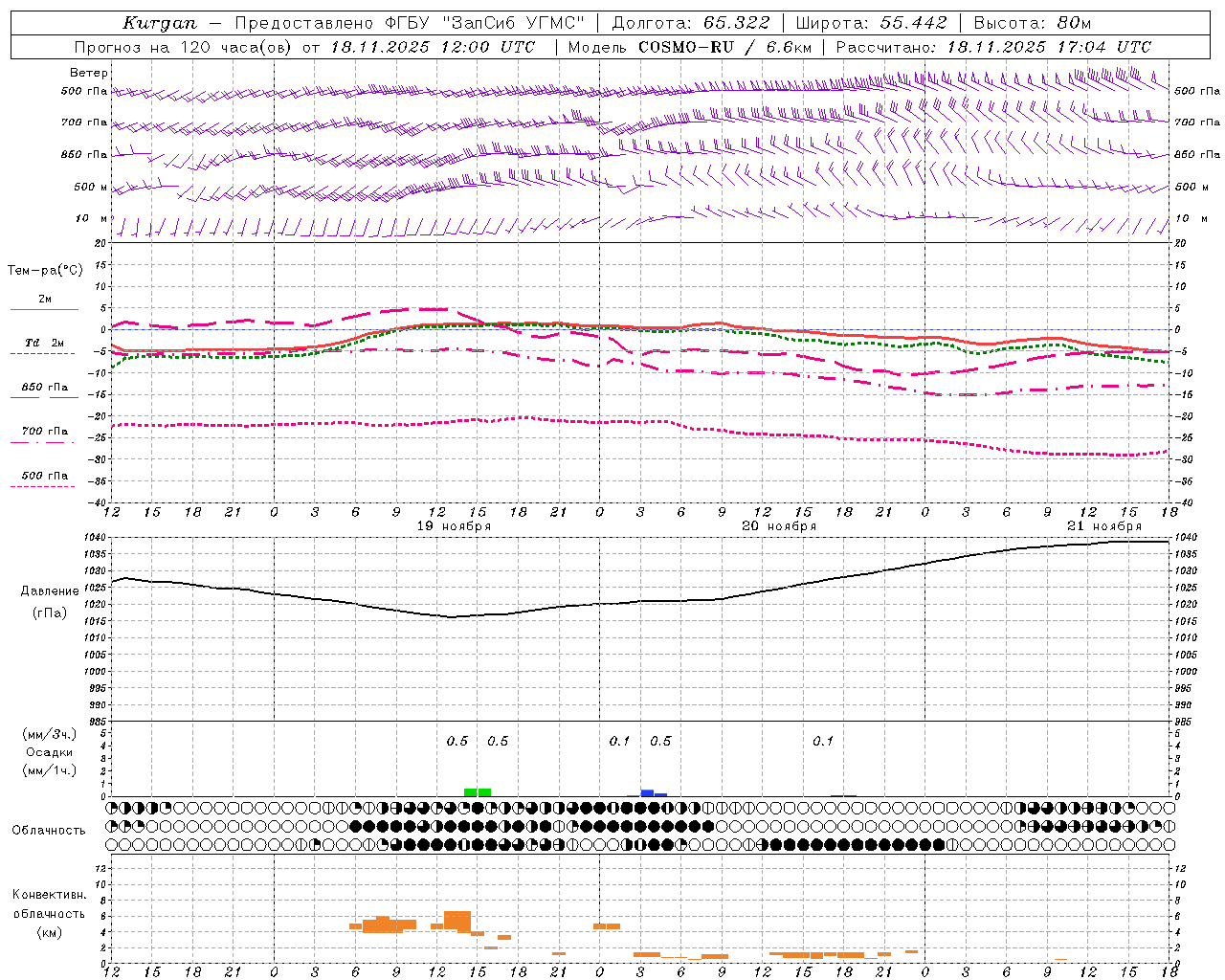Click 'Рассчитано: 18.11.2025 17:04 UTC' timestamp
1225x980 pixels.
(x=993, y=47)
